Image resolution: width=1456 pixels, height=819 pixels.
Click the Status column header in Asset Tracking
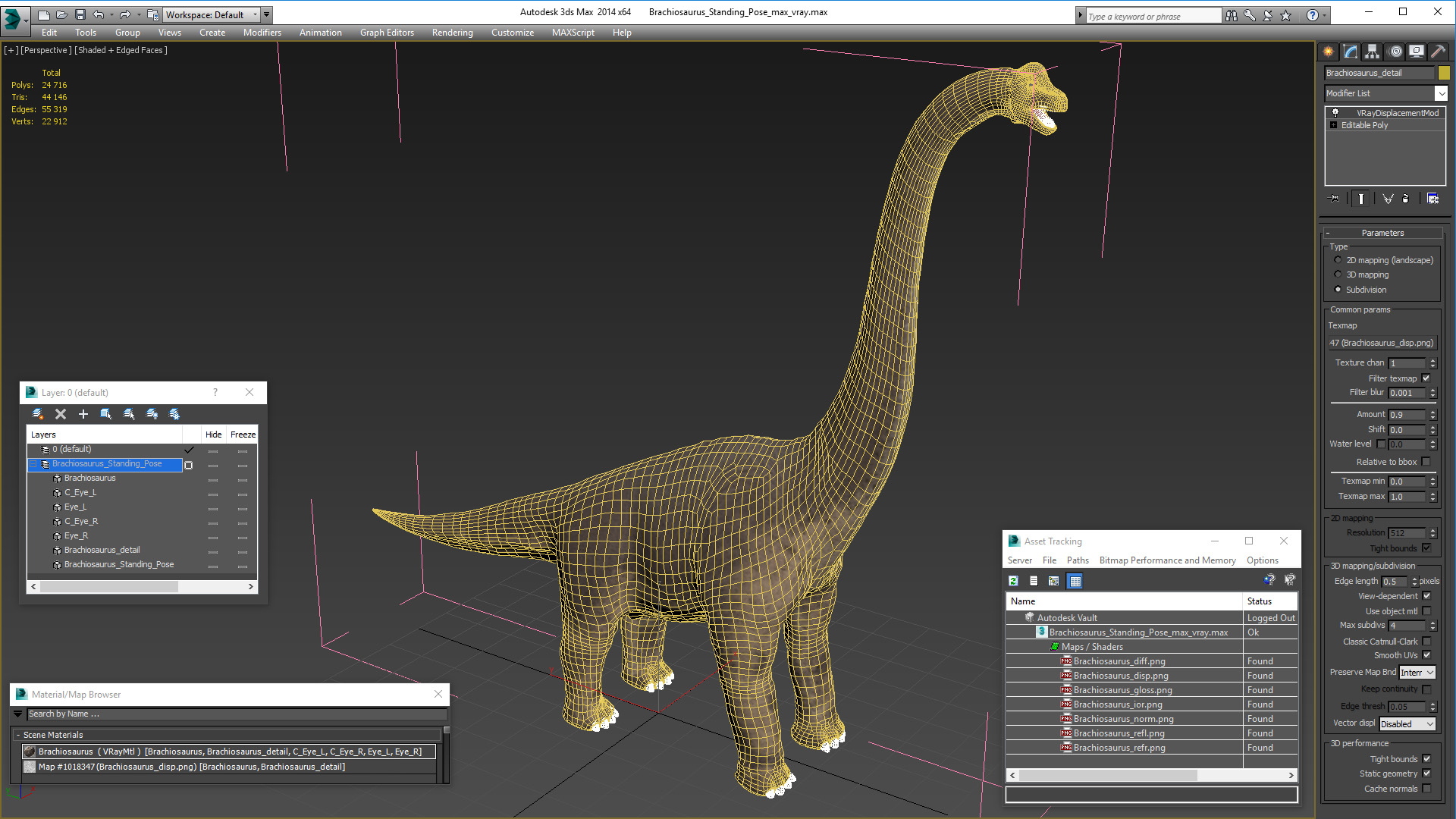1270,601
